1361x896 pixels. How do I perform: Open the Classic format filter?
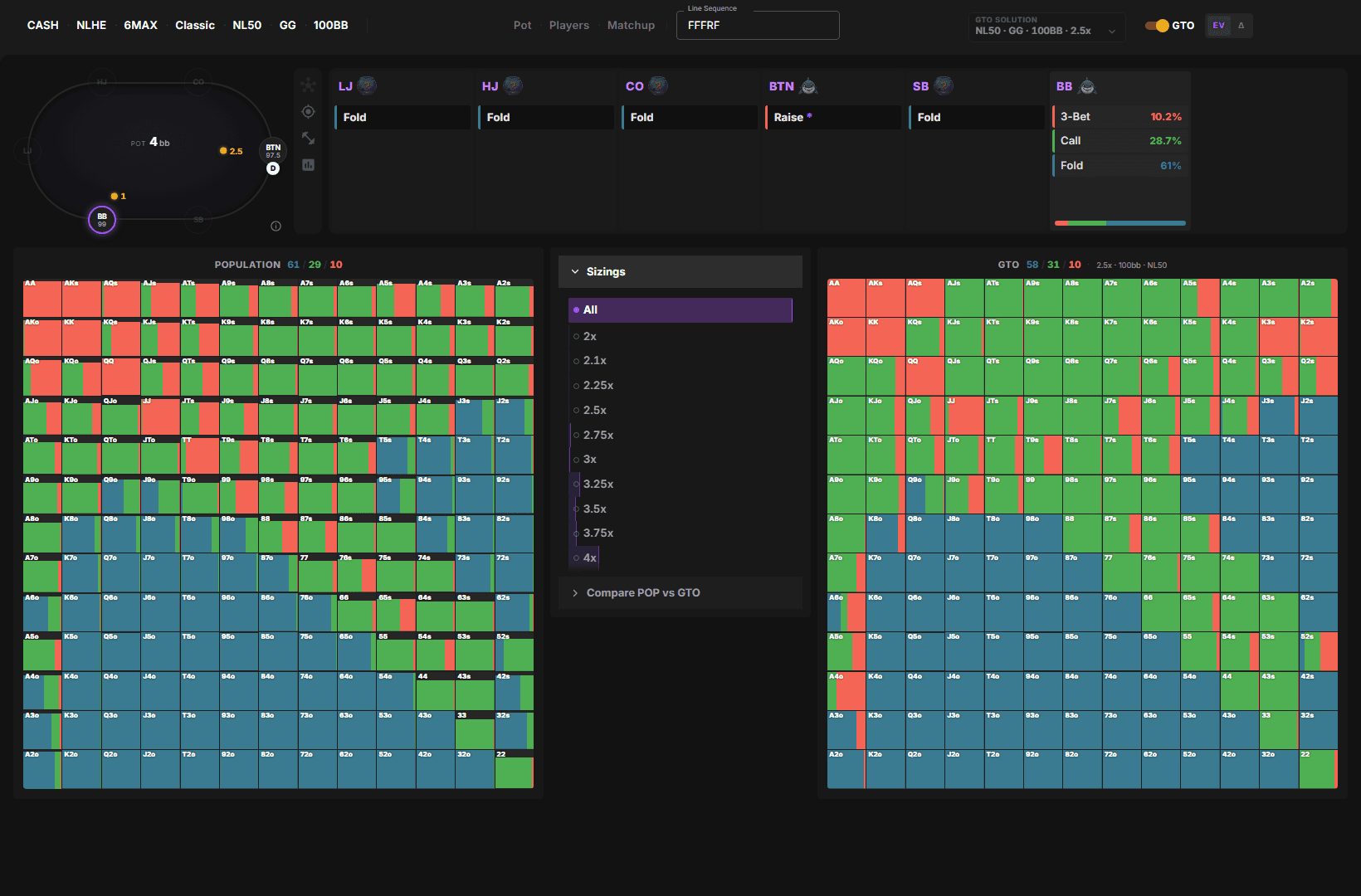pyautogui.click(x=195, y=26)
